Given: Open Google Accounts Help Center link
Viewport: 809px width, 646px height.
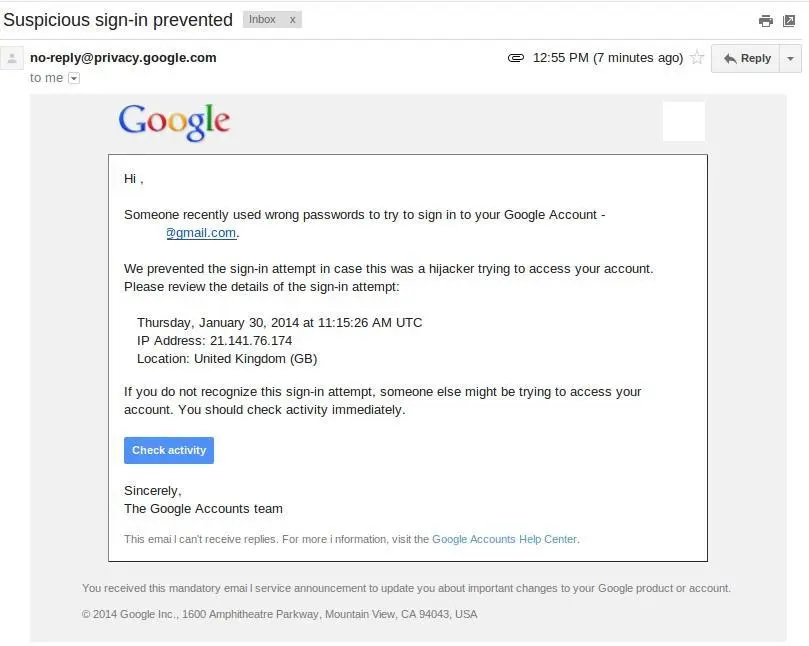Looking at the screenshot, I should (x=504, y=539).
